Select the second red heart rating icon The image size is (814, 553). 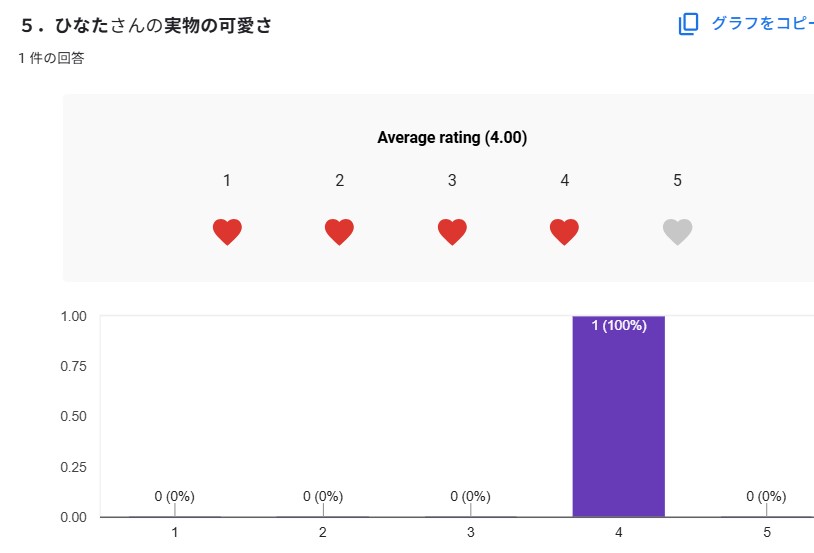point(340,232)
